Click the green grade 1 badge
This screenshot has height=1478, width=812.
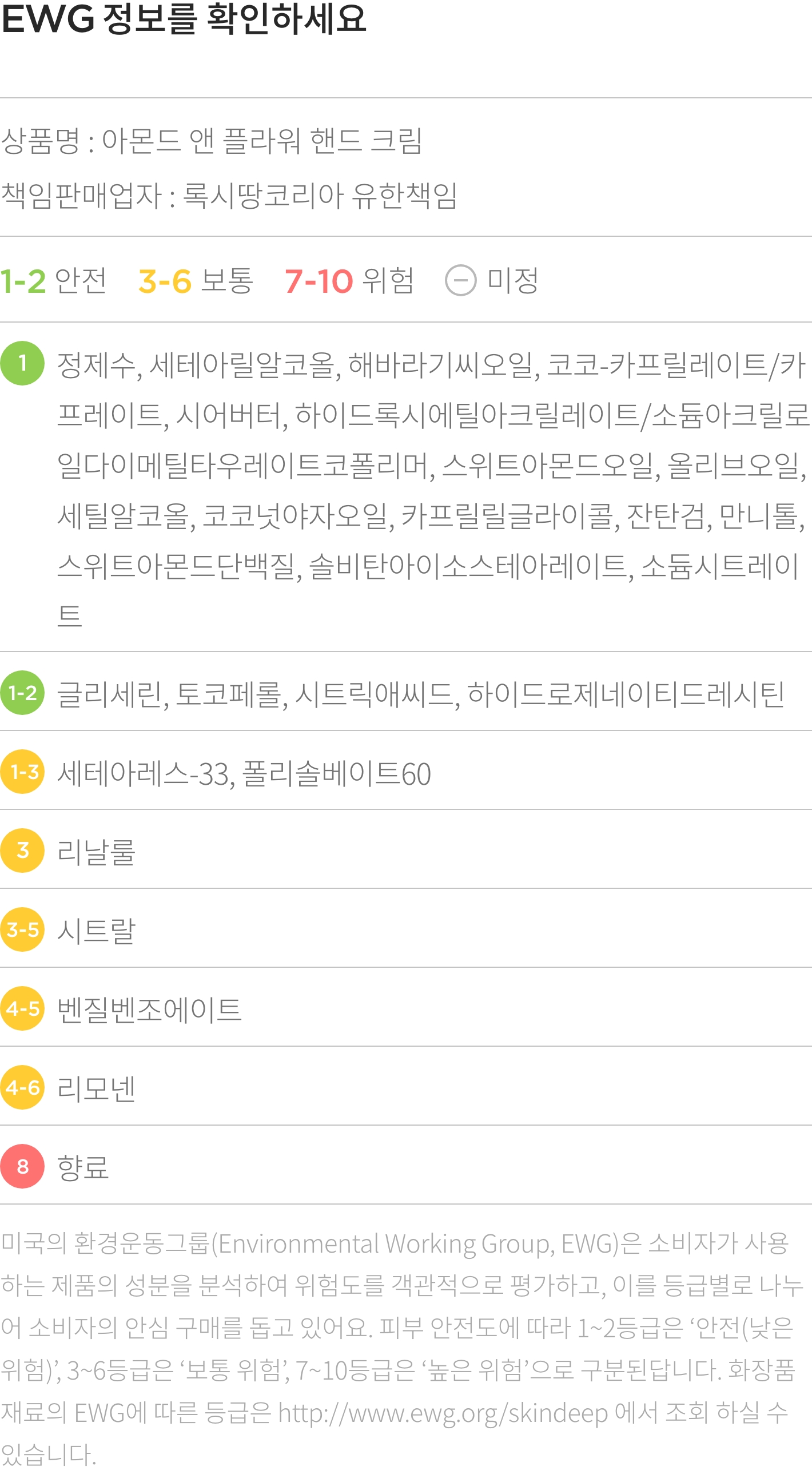coord(22,363)
